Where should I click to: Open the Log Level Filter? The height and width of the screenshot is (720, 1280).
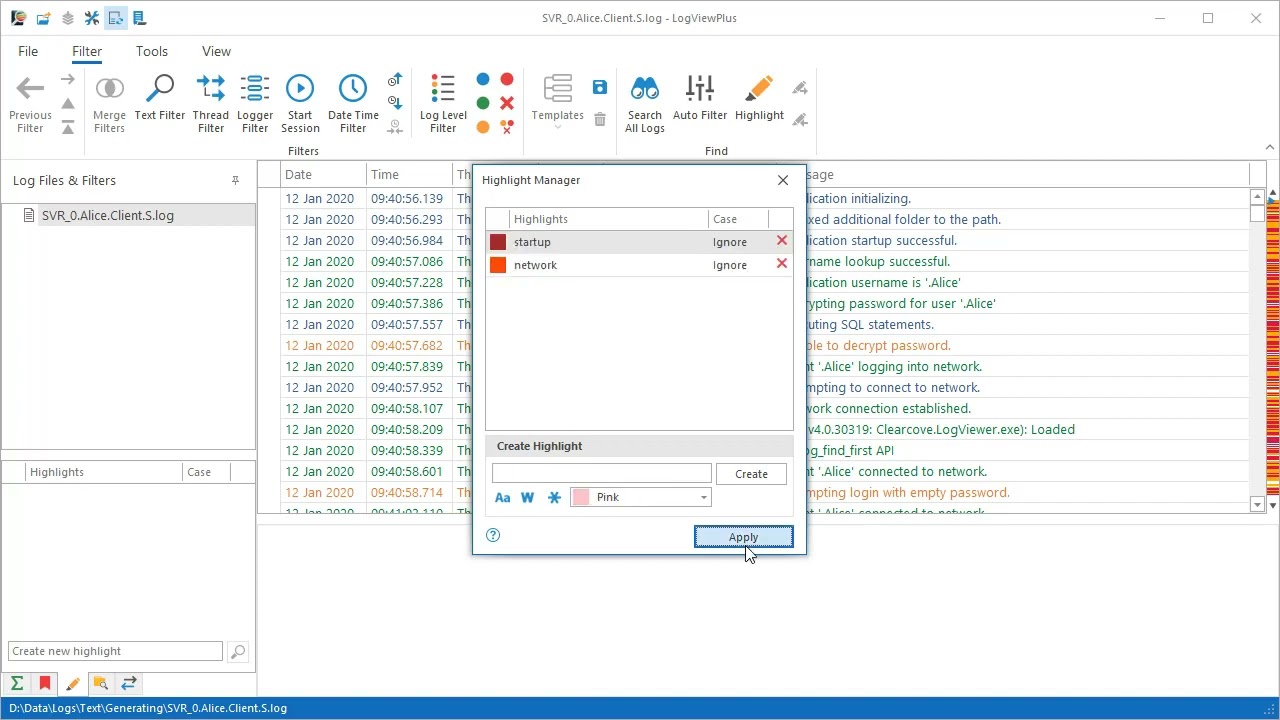(443, 104)
